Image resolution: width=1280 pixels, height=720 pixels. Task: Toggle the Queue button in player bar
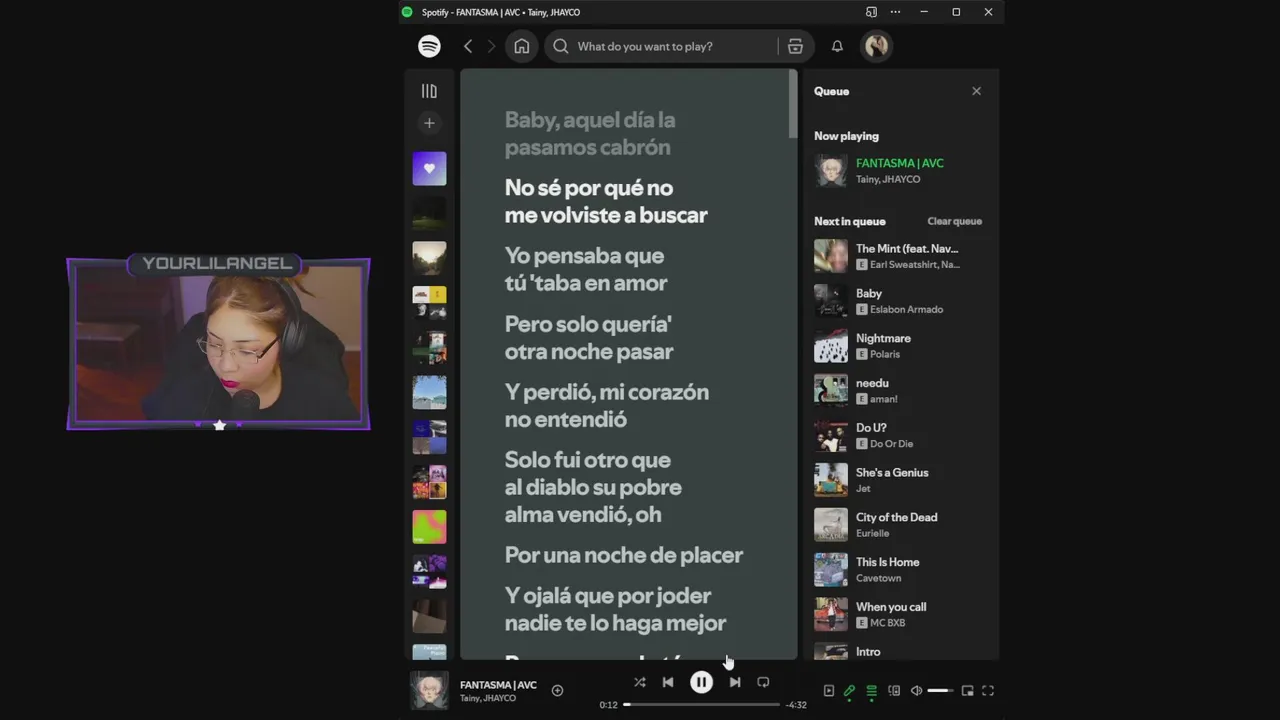coord(872,691)
